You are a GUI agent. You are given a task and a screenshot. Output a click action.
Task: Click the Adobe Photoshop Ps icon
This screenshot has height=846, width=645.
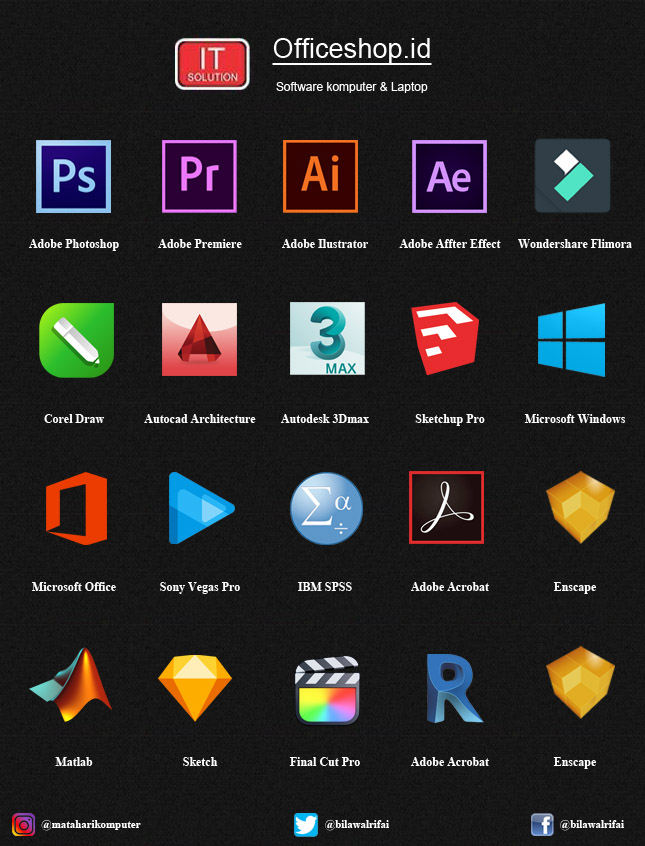pyautogui.click(x=73, y=176)
